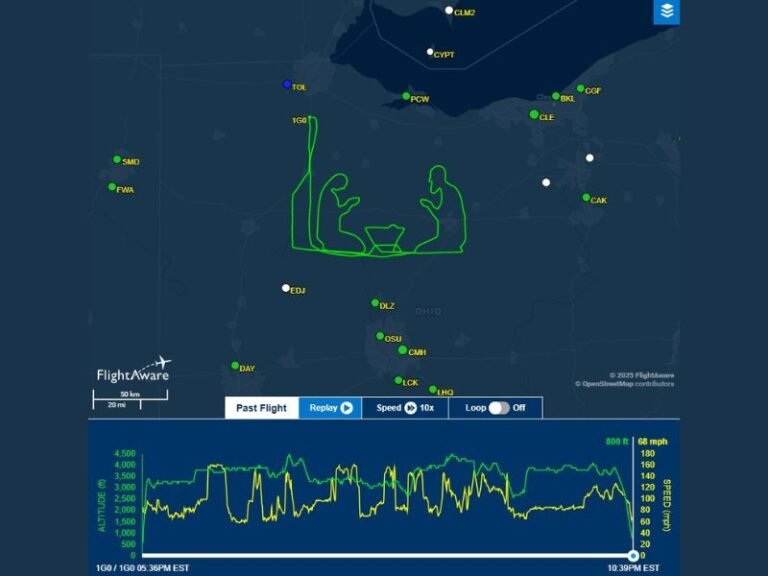The width and height of the screenshot is (768, 576).
Task: Click the CMH airport marker
Action: pos(403,350)
